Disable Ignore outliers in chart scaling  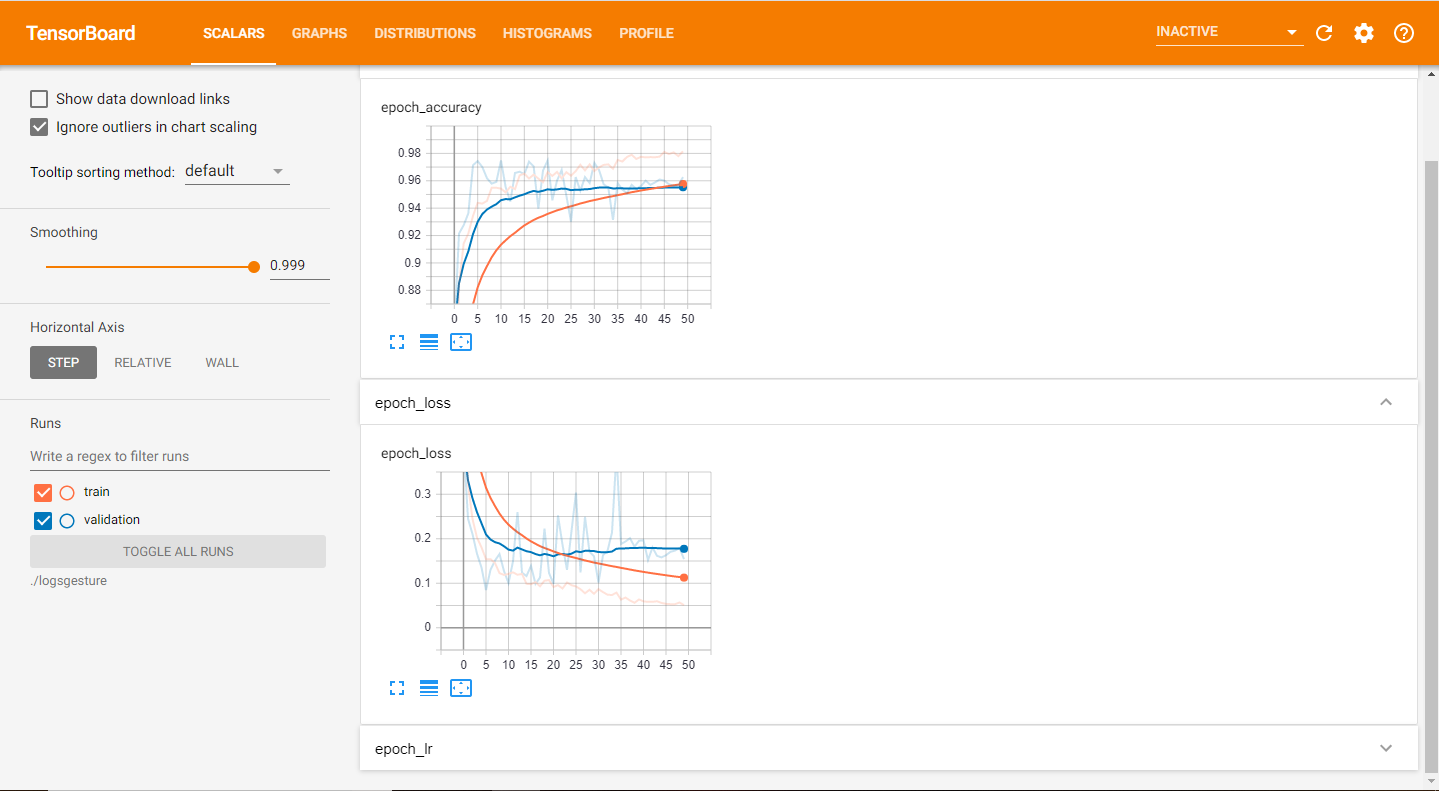(x=39, y=127)
